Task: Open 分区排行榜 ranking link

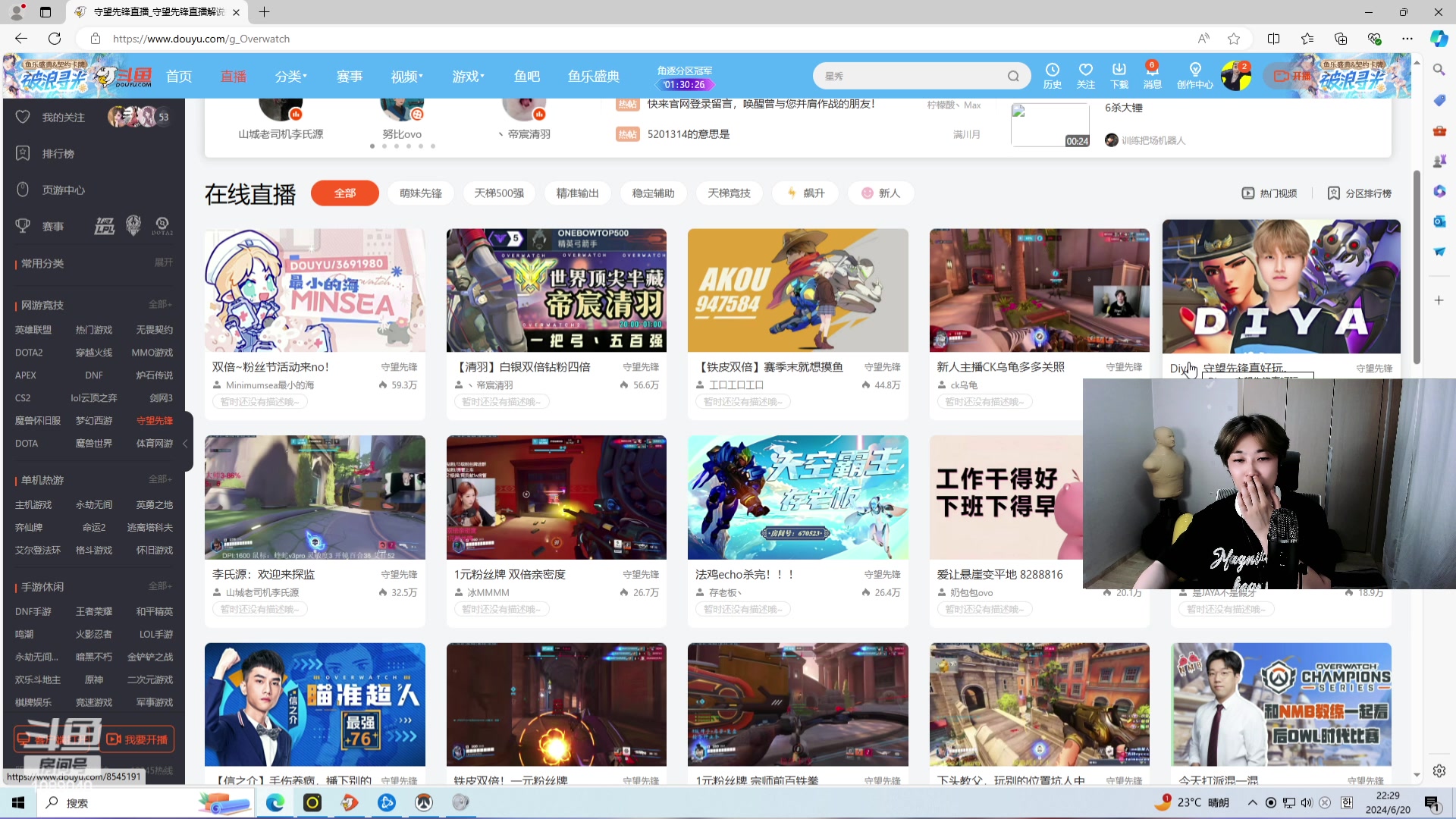Action: point(1360,193)
